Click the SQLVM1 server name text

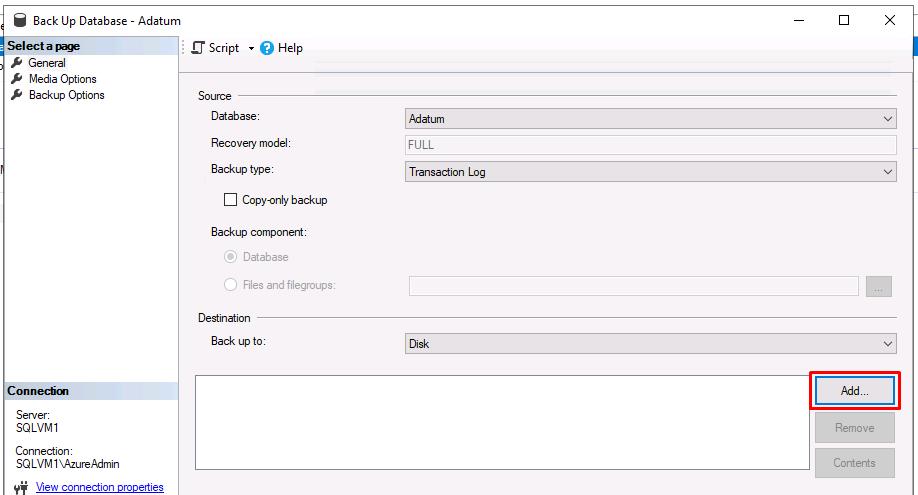click(37, 428)
